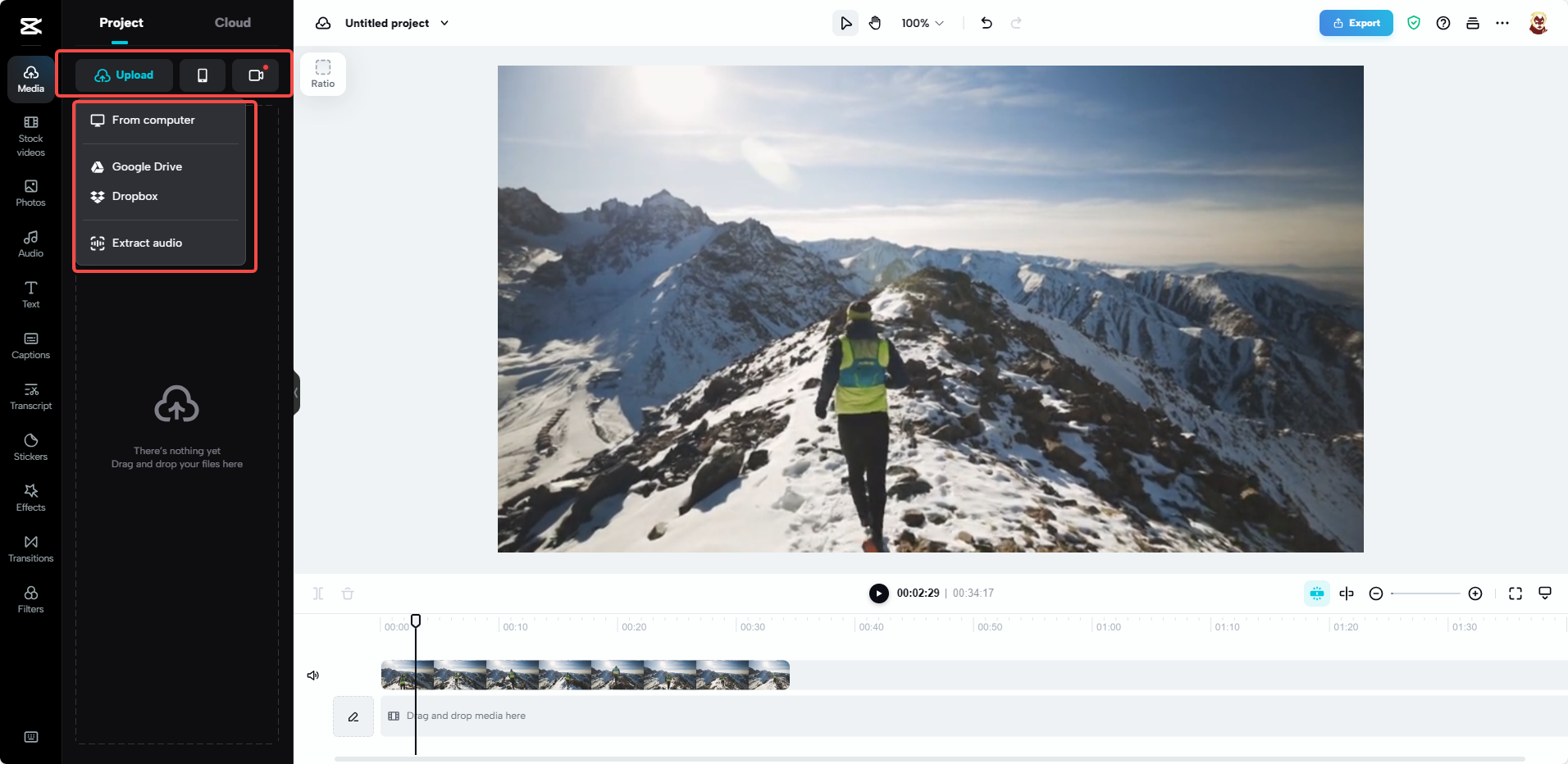
Task: Click the preview display monitor icon
Action: pos(1545,593)
